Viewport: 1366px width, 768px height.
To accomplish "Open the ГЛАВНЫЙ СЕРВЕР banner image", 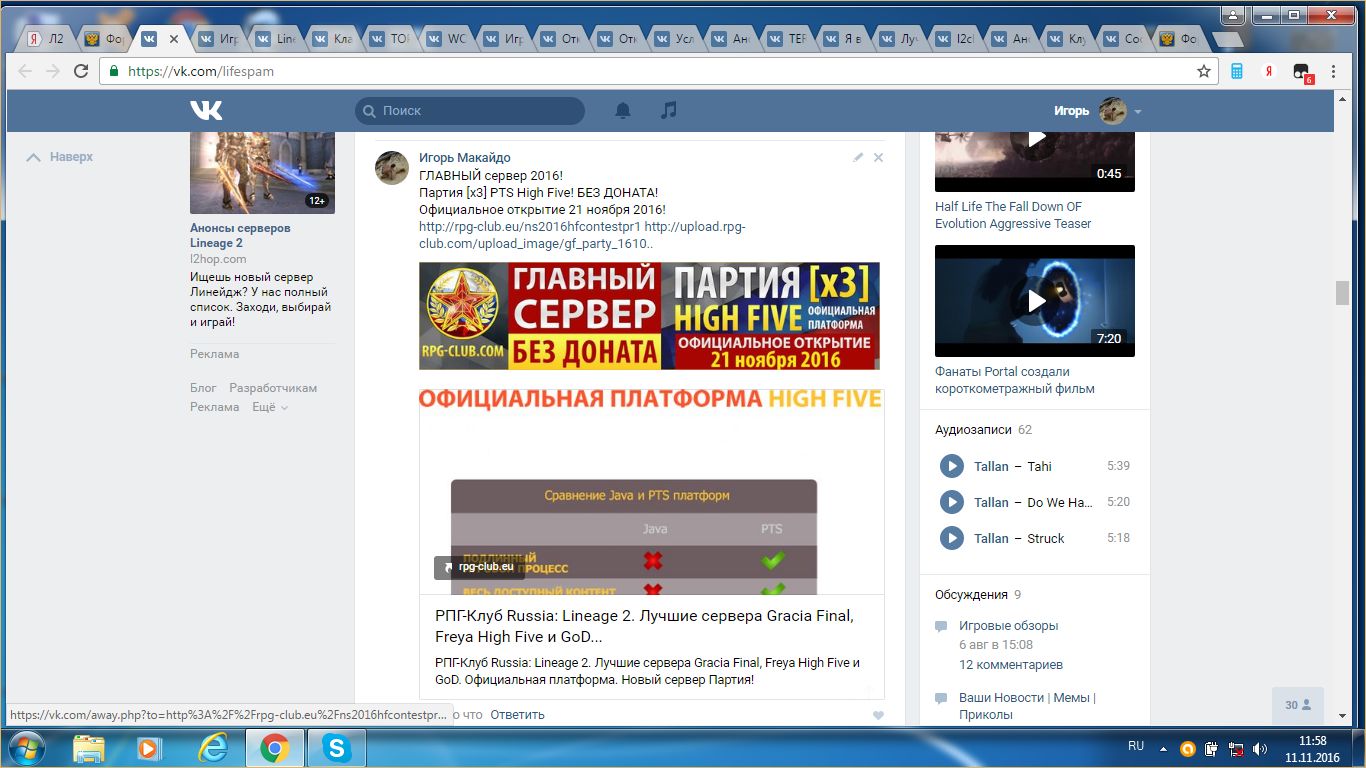I will click(649, 316).
